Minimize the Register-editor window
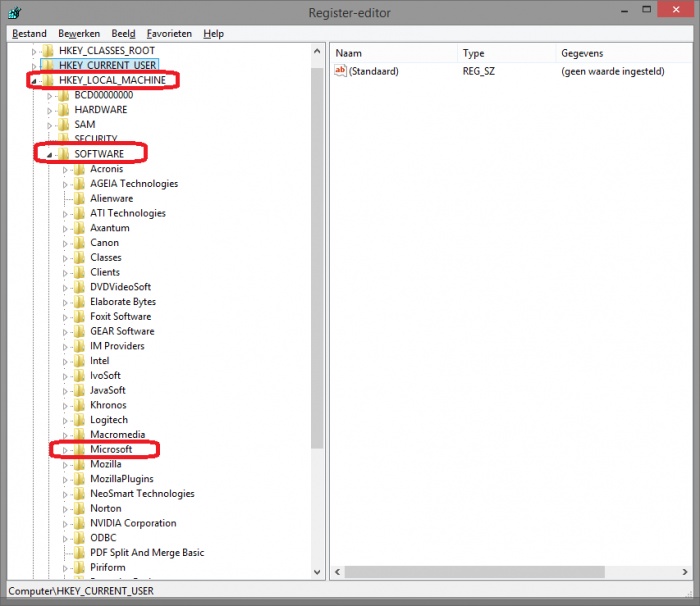Image resolution: width=700 pixels, height=606 pixels. coord(625,10)
